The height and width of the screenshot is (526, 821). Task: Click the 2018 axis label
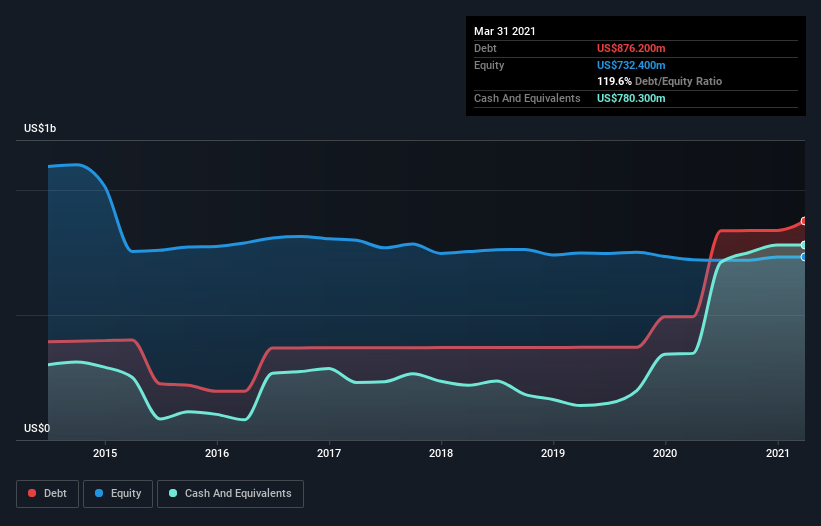coord(441,453)
